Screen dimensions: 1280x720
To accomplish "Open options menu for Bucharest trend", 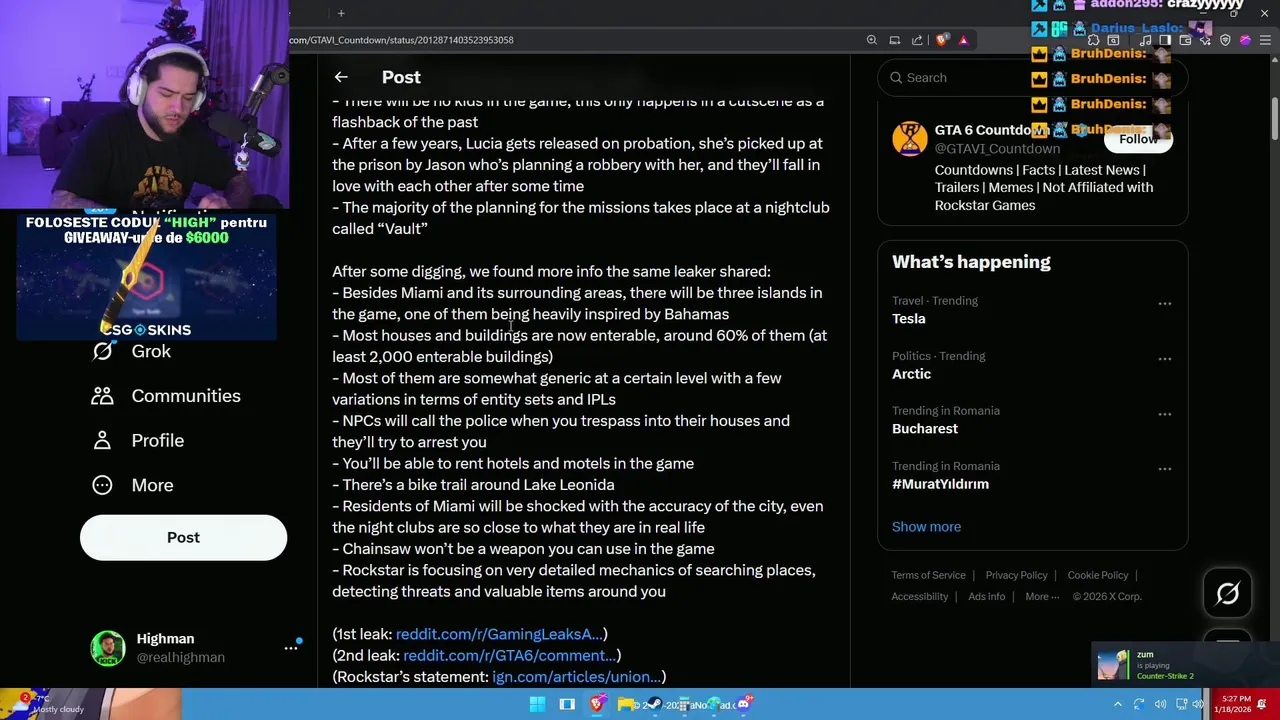I will [x=1165, y=413].
